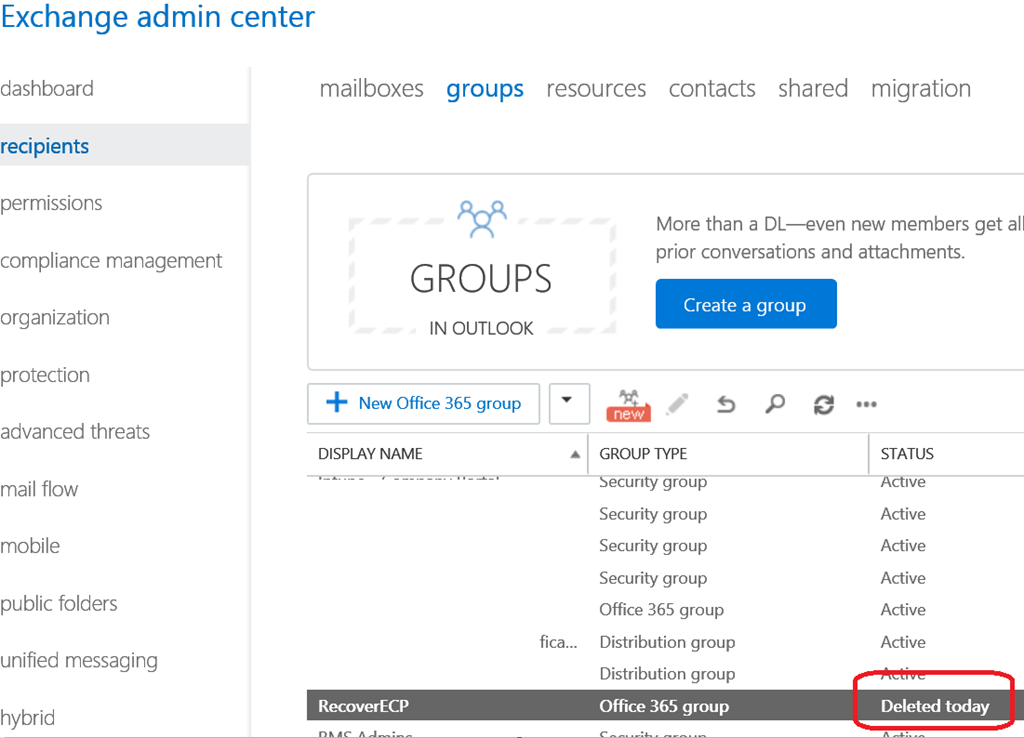Open the more options ellipsis menu
The width and height of the screenshot is (1024, 738).
[867, 404]
